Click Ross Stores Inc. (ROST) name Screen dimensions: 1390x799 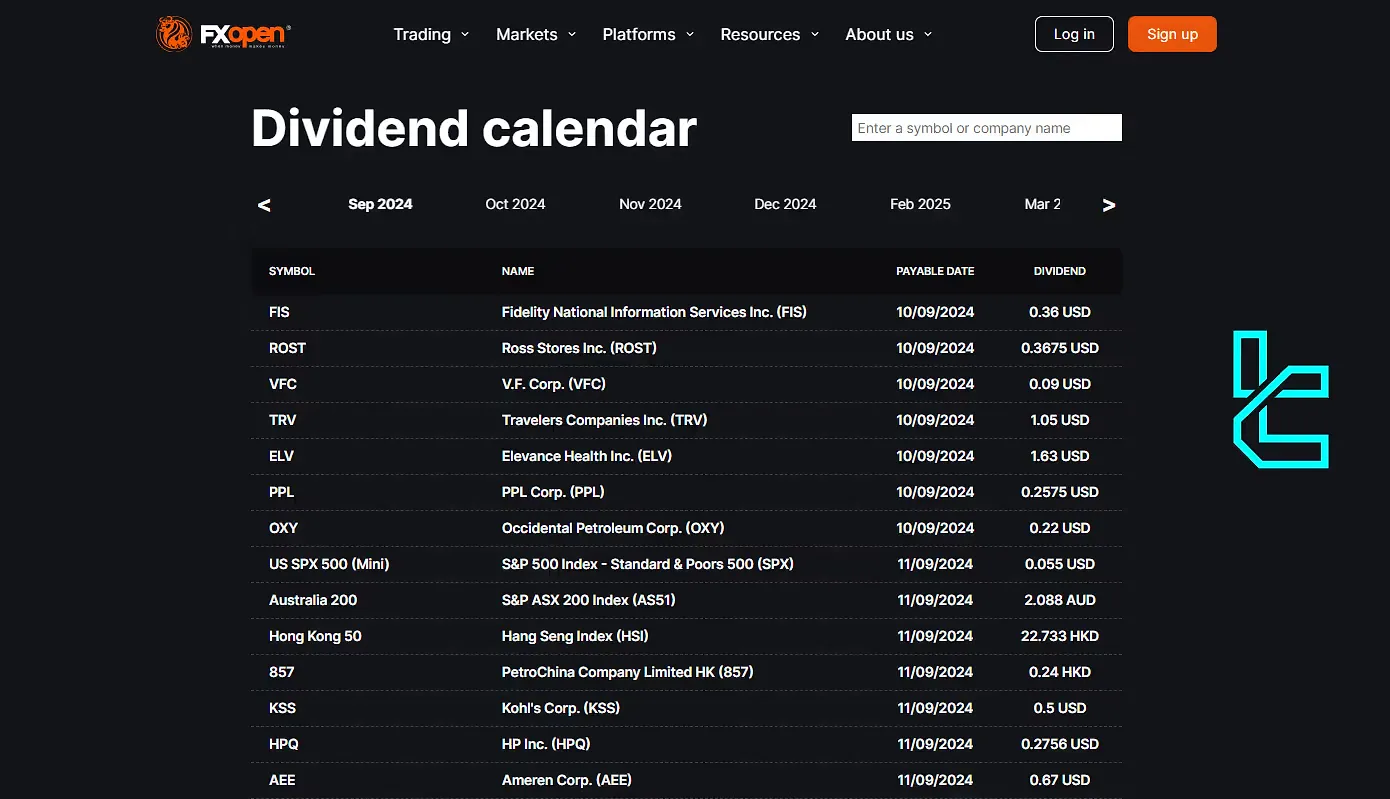coord(579,348)
